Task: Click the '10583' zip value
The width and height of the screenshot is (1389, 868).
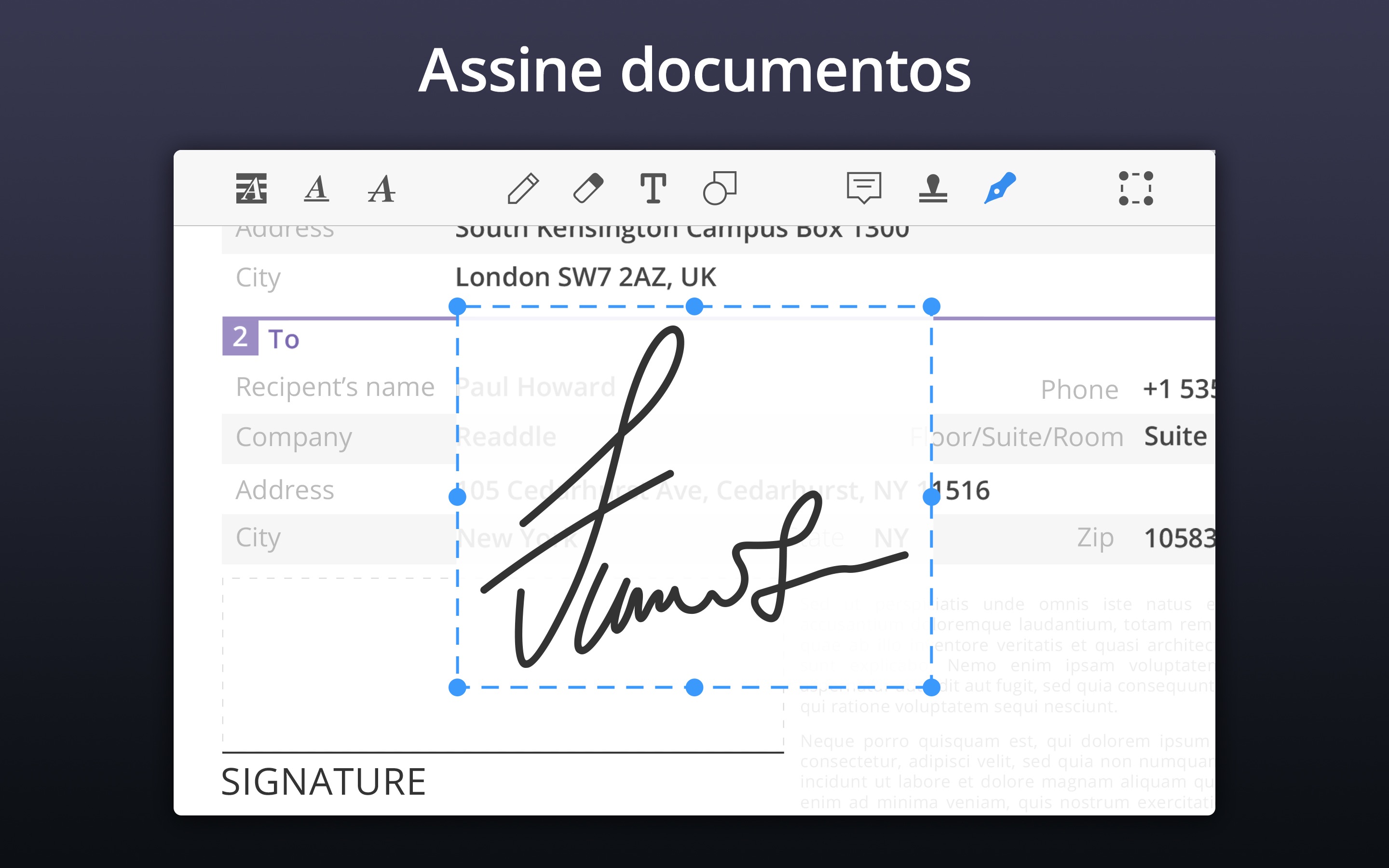Action: coord(1180,539)
